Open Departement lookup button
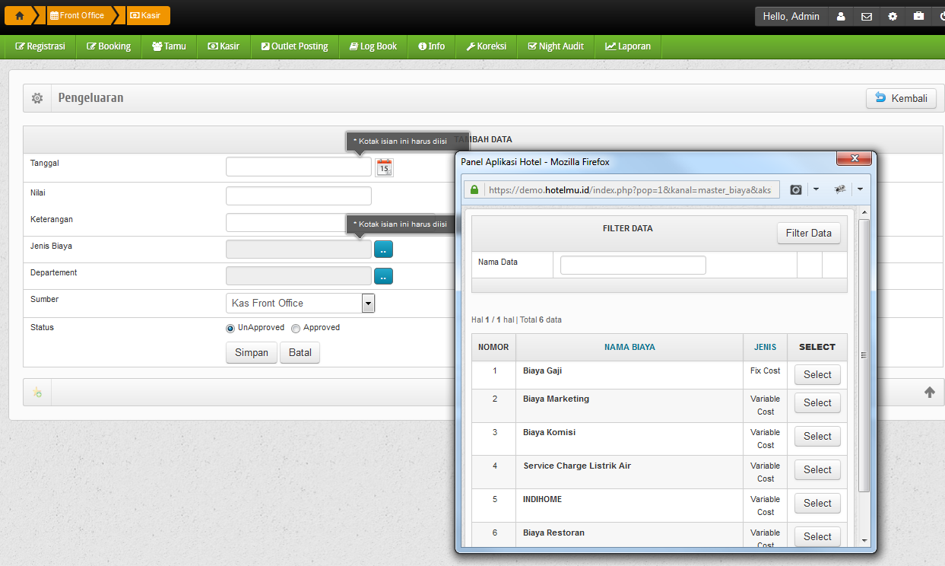This screenshot has height=566, width=945. [383, 276]
